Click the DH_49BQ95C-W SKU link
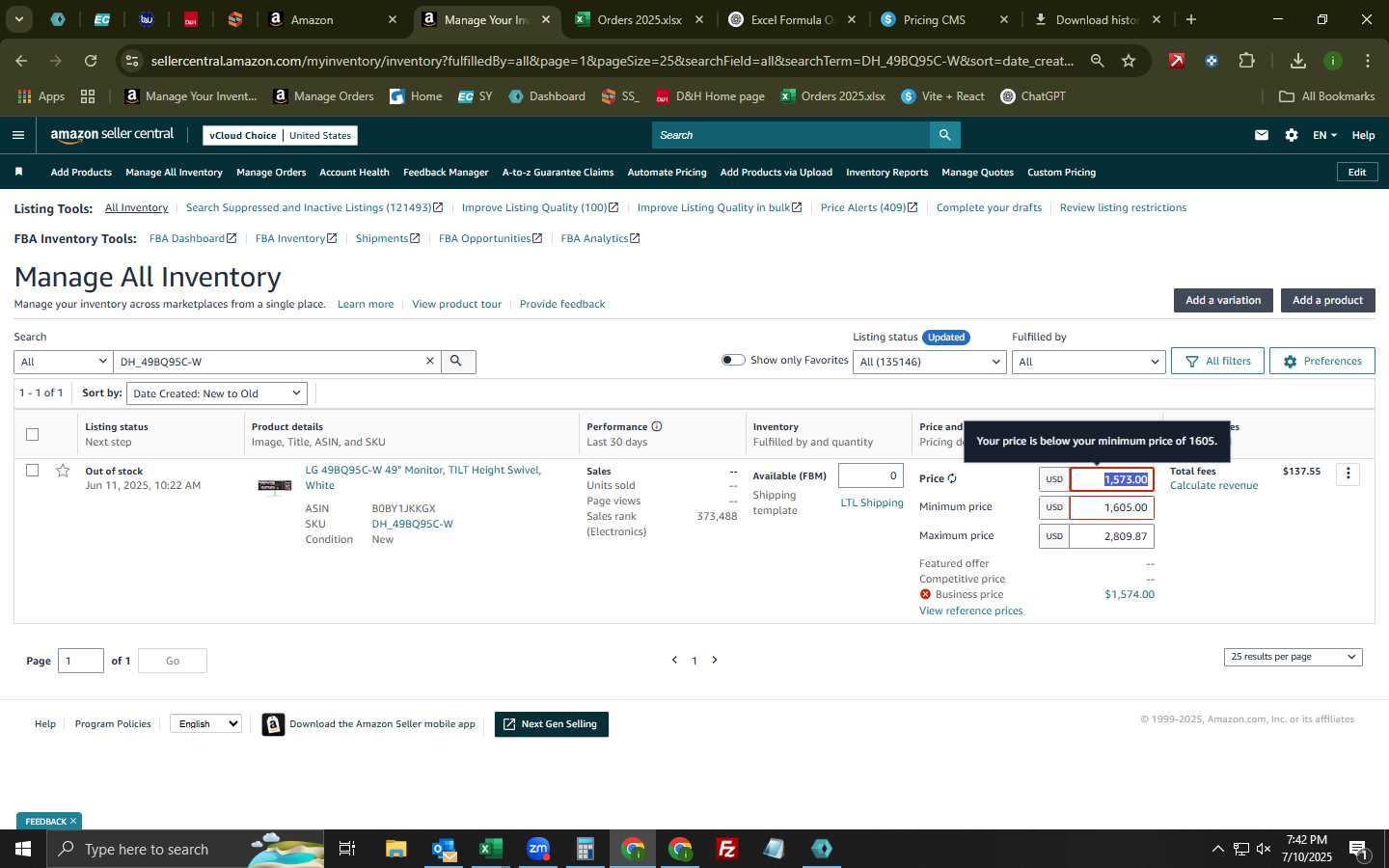Screen dimensions: 1389x868 click(412, 524)
